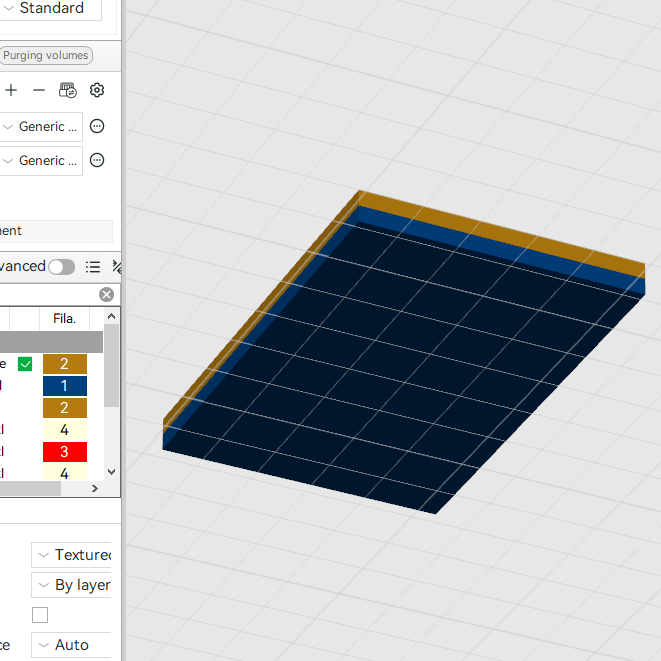
Task: Click the list view icon beside Advanced toggle
Action: coord(93,267)
